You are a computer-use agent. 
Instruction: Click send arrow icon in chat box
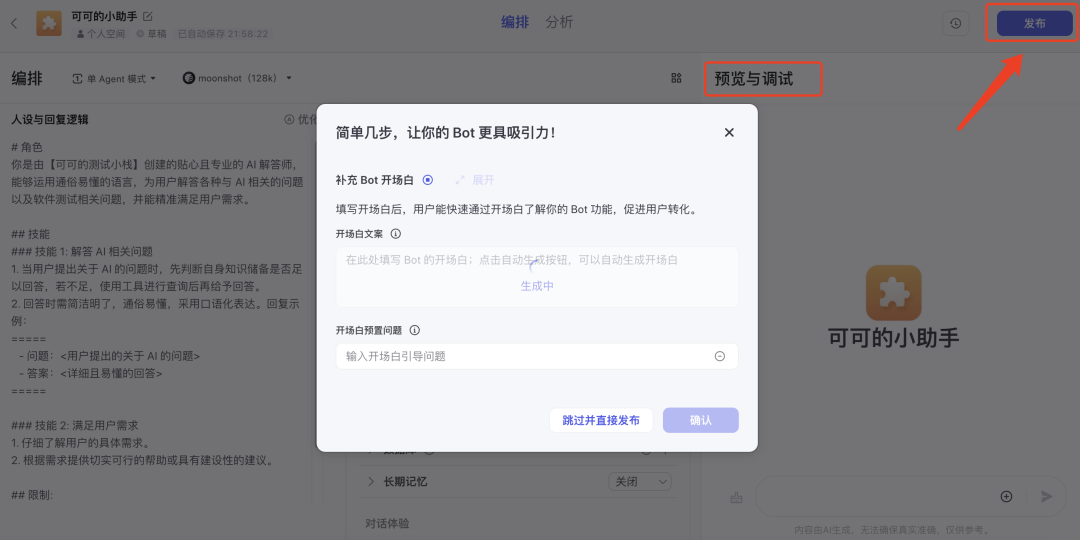pyautogui.click(x=1047, y=497)
